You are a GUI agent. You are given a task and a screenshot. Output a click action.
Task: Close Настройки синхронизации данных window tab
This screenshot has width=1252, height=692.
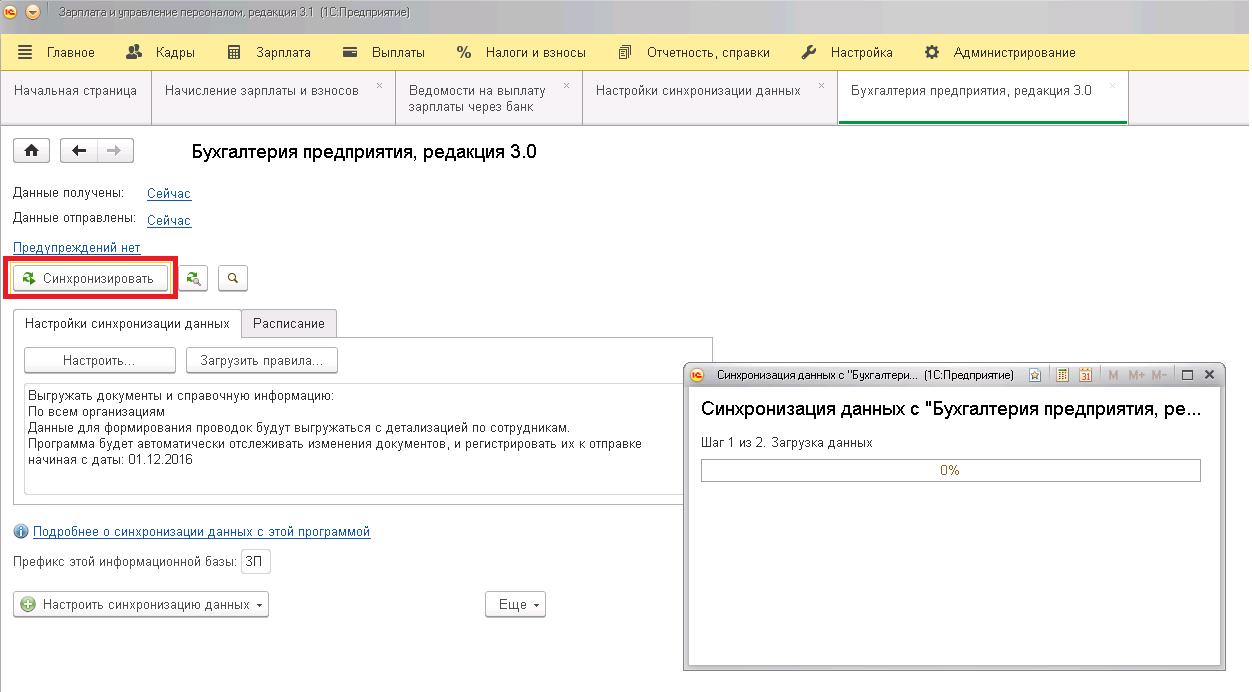pyautogui.click(x=821, y=86)
